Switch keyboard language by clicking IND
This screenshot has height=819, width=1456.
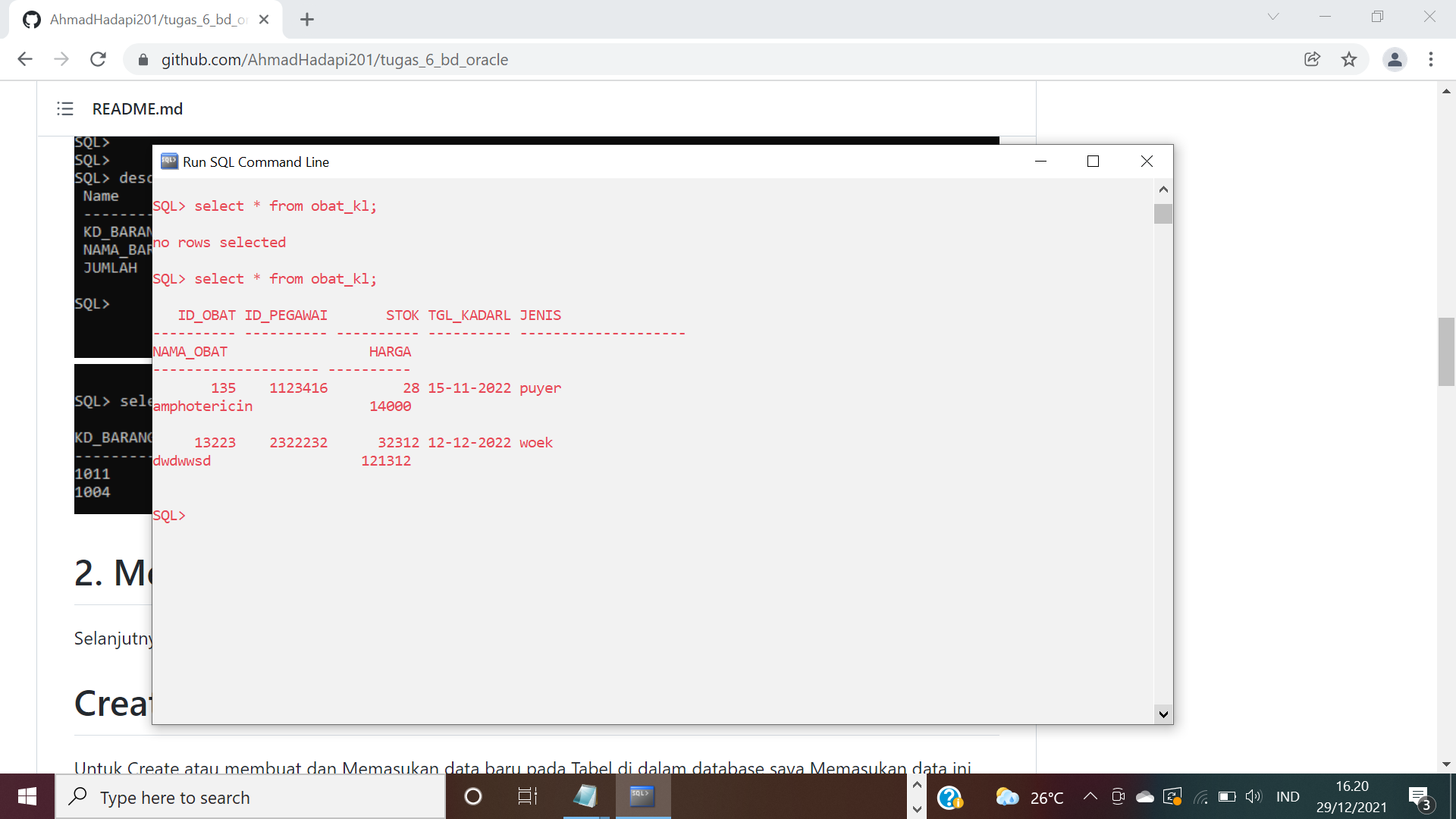point(1288,797)
